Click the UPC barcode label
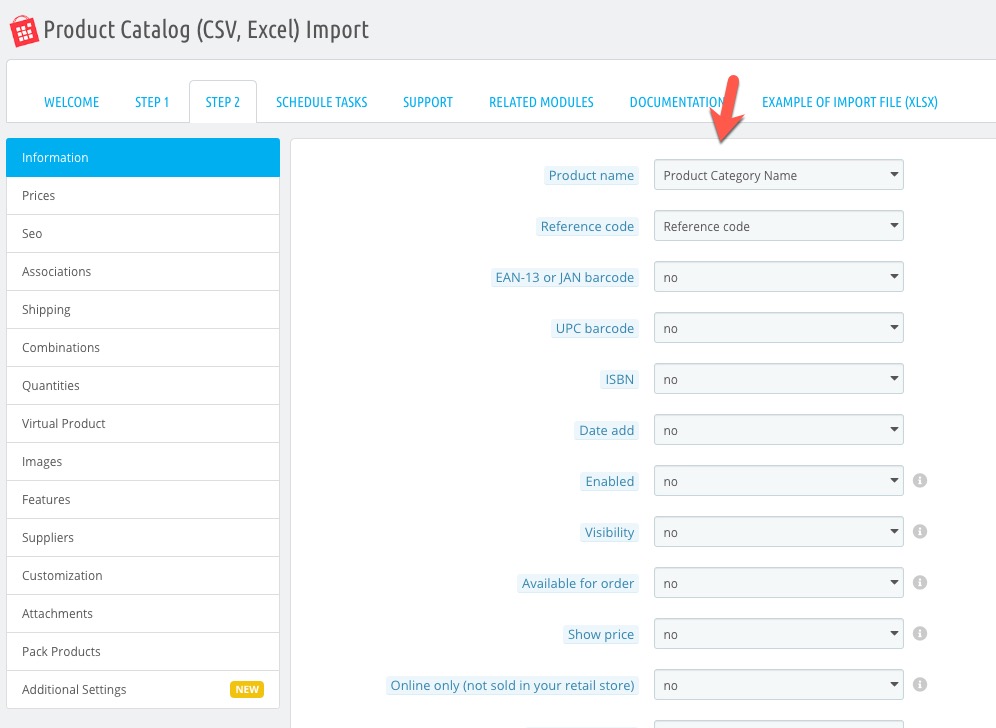This screenshot has width=996, height=728. point(595,328)
